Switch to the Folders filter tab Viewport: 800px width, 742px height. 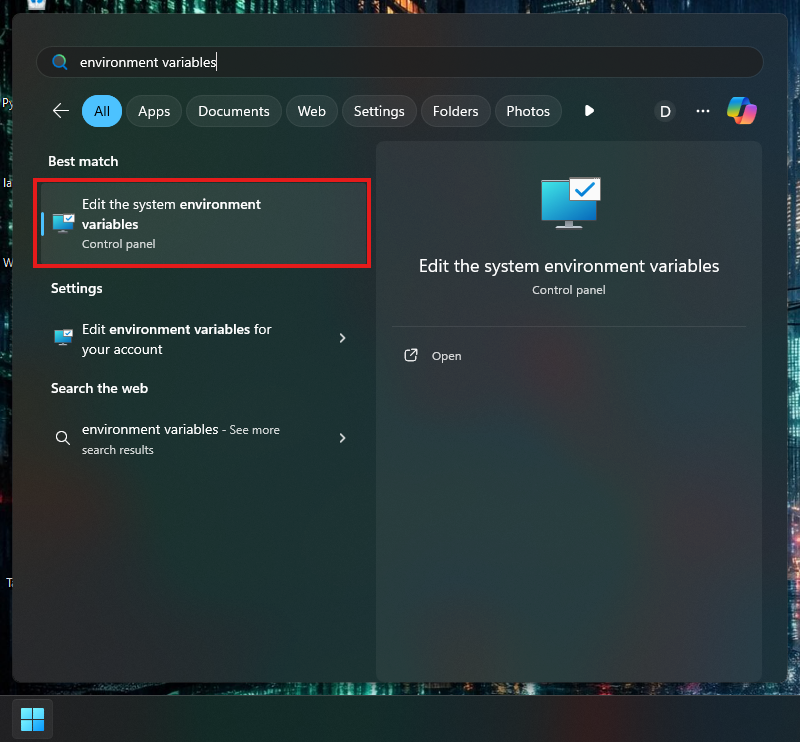[x=456, y=111]
